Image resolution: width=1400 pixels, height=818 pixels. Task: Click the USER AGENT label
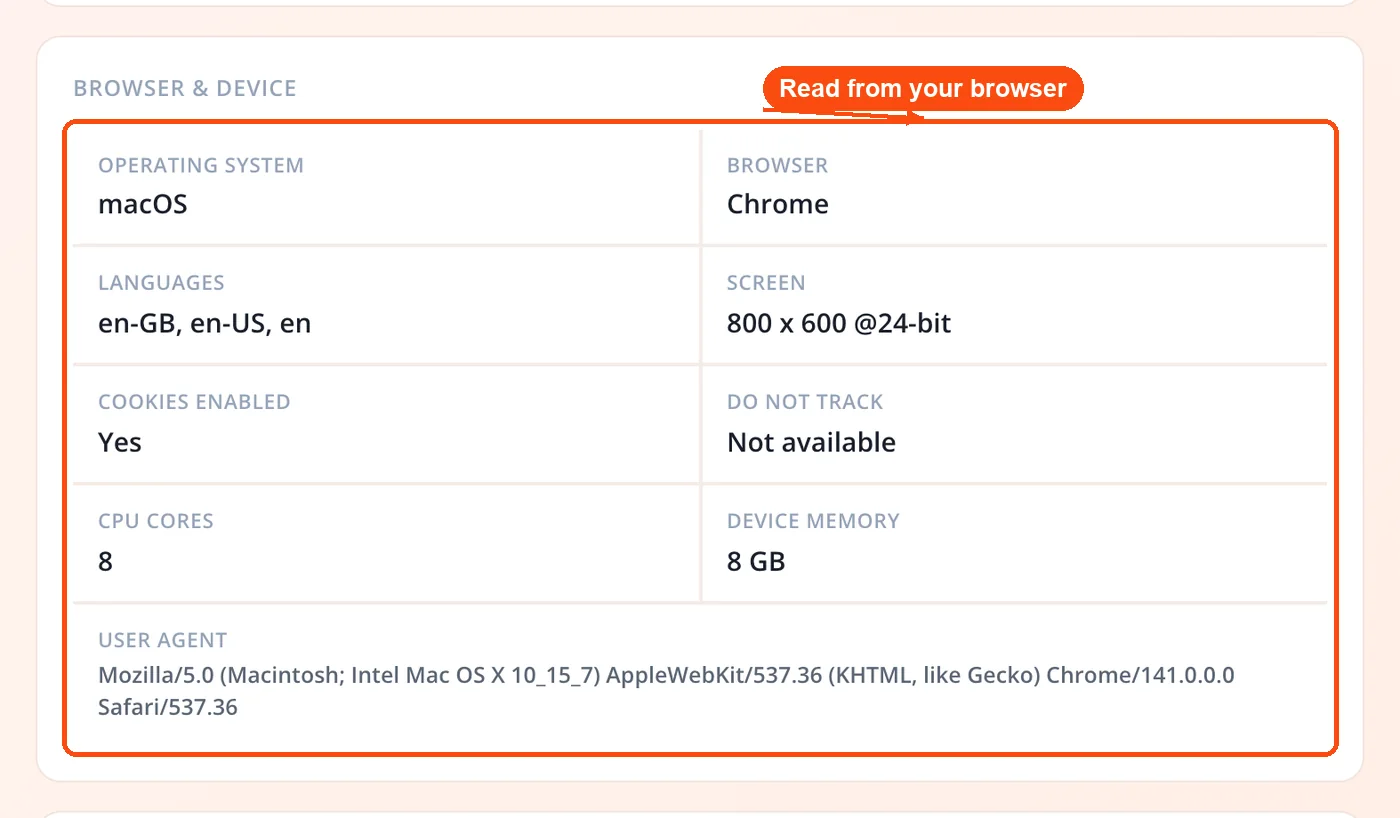click(163, 640)
